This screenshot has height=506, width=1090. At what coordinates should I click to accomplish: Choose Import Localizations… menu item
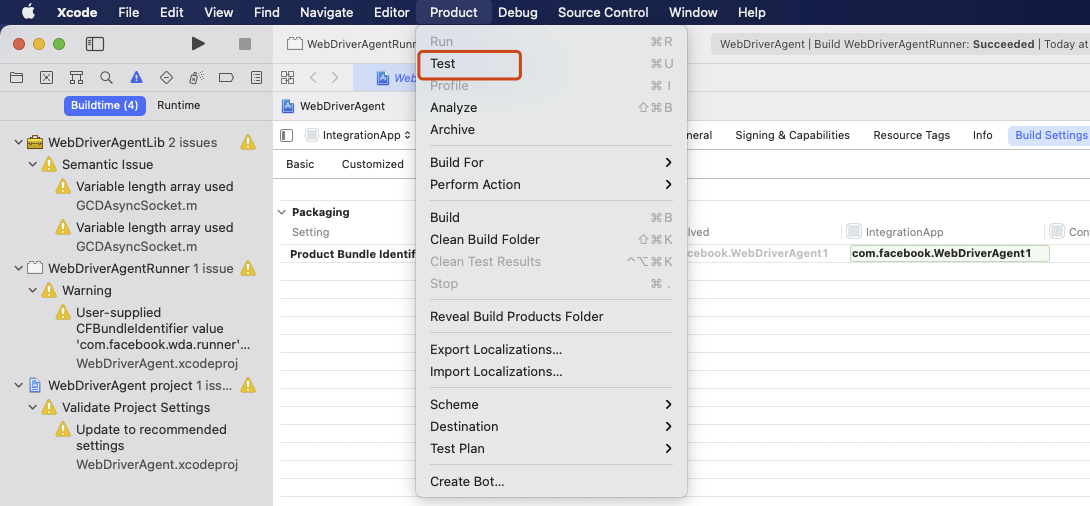click(x=551, y=372)
